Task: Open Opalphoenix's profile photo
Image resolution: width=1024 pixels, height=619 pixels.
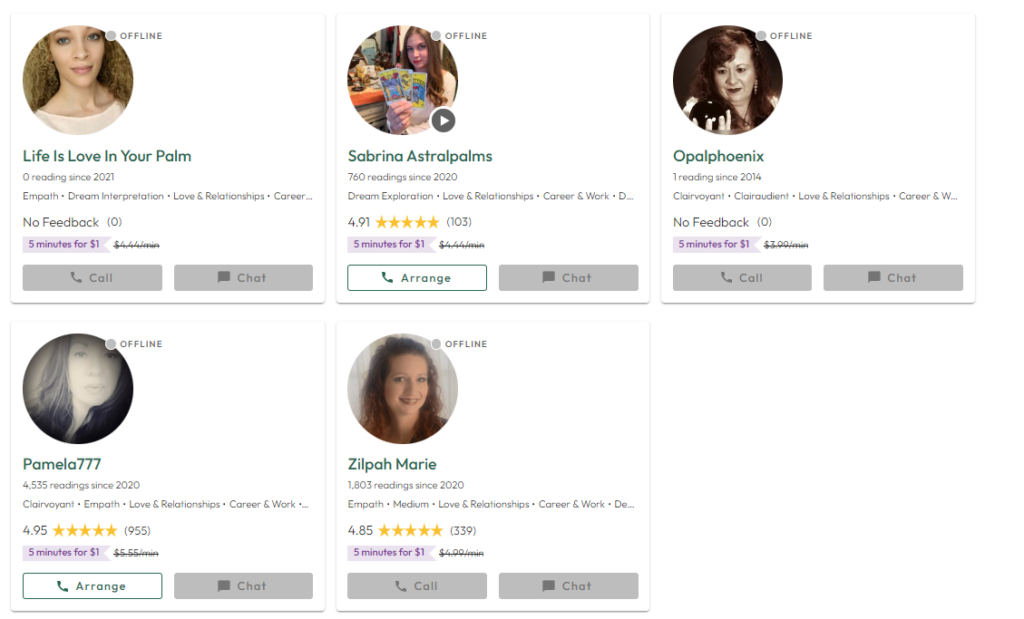Action: coord(727,80)
